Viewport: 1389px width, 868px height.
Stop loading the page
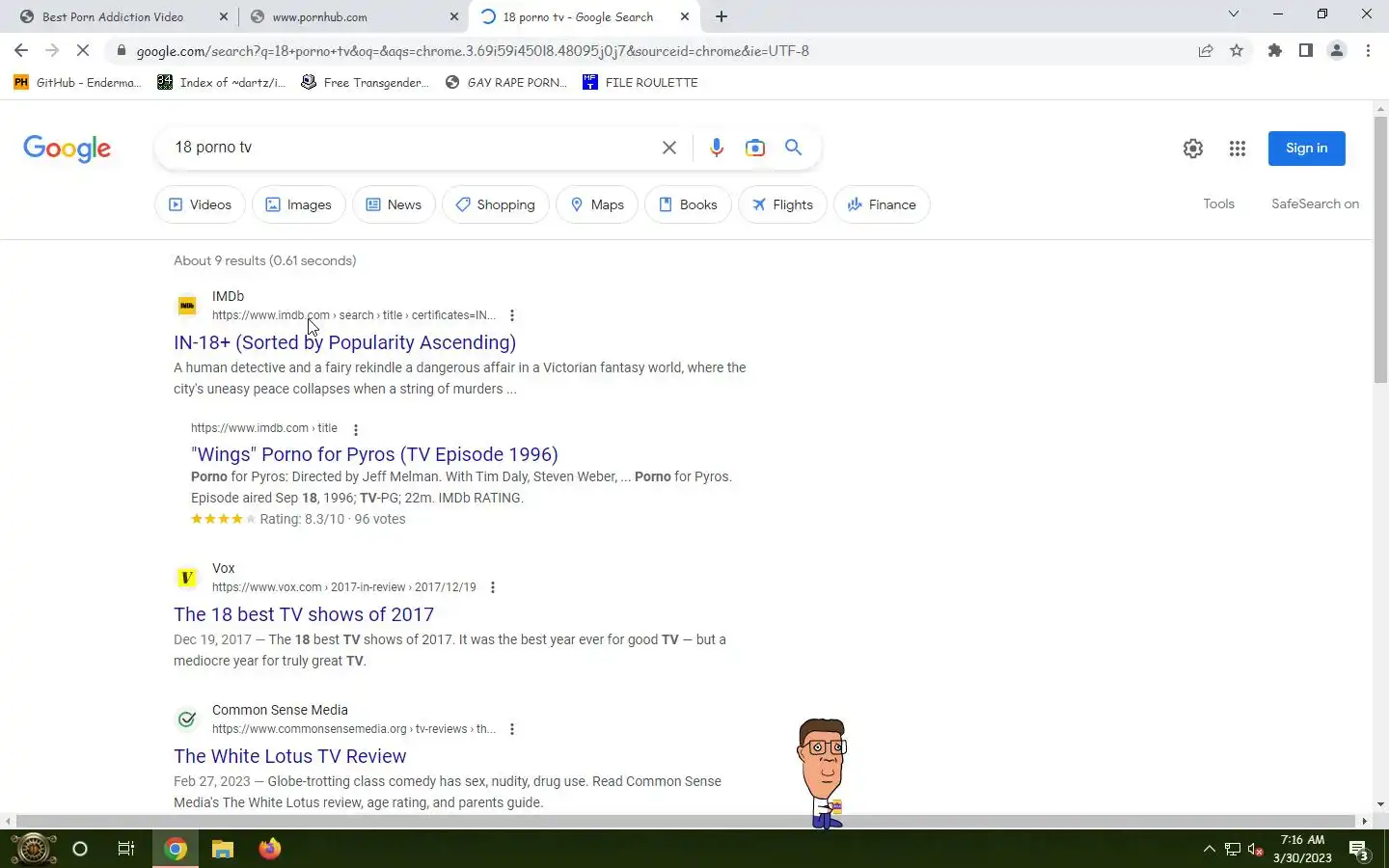coord(82,50)
